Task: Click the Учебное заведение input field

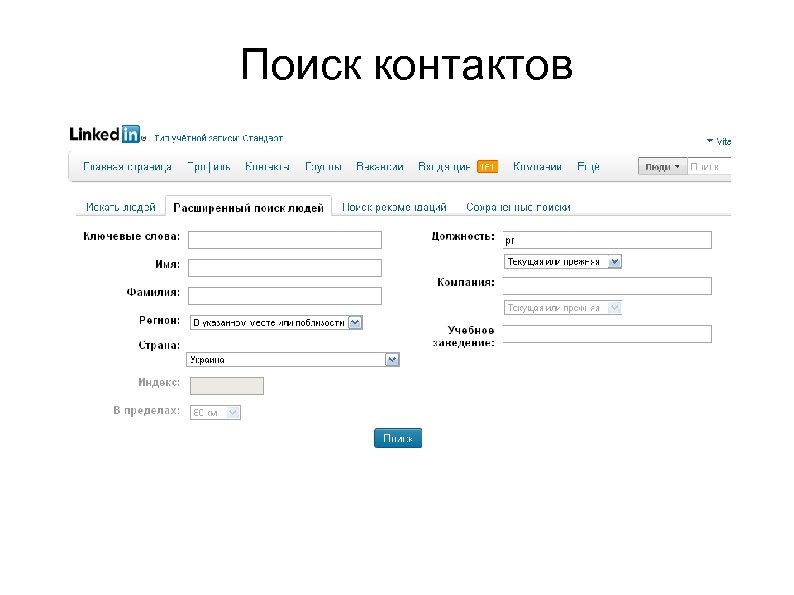Action: (x=607, y=334)
